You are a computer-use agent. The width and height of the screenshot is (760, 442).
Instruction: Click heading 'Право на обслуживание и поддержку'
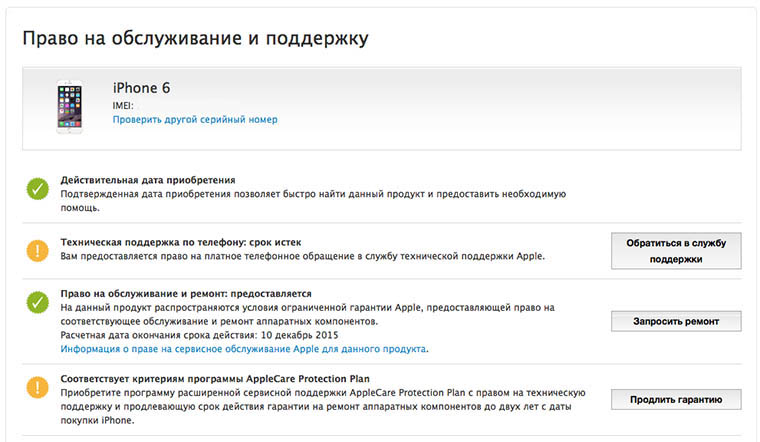coord(195,38)
